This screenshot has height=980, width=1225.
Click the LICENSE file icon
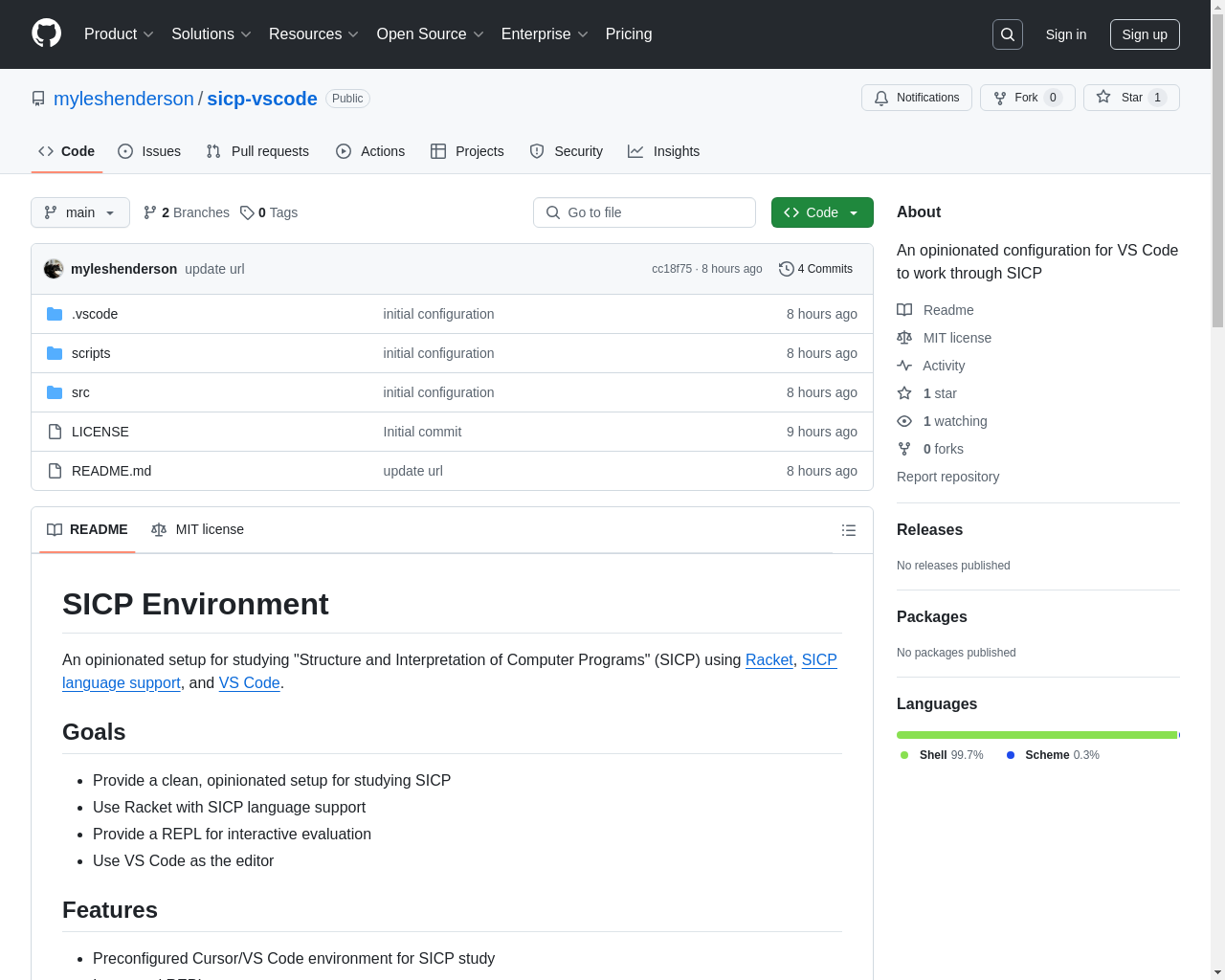(55, 432)
